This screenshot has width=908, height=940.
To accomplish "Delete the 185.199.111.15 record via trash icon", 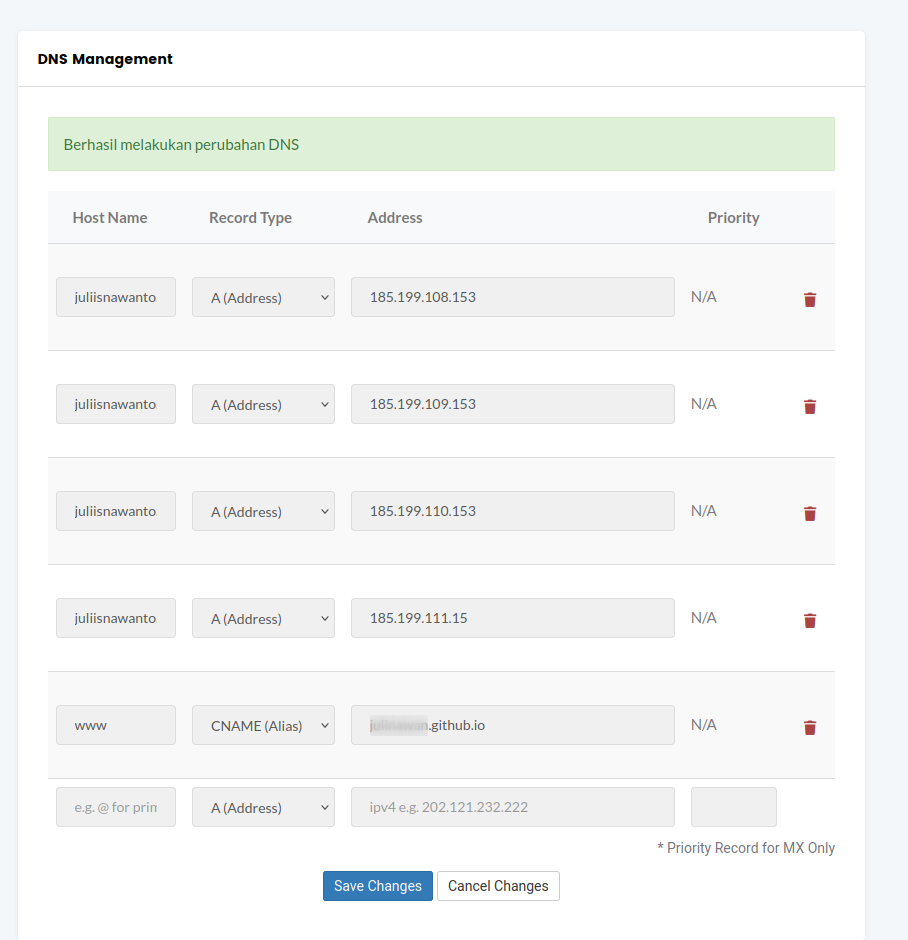I will point(810,620).
